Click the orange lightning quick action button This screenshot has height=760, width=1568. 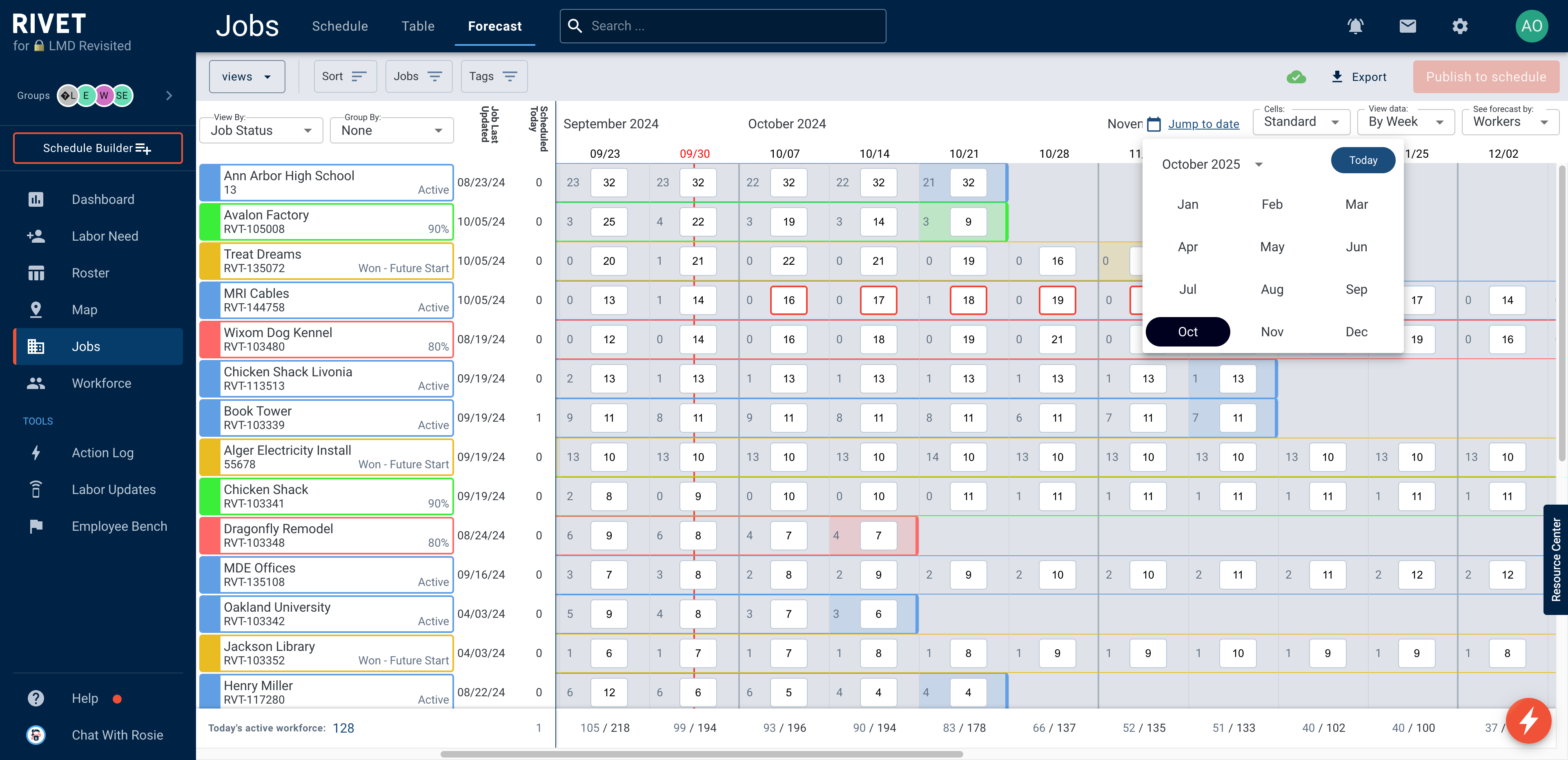[x=1528, y=721]
